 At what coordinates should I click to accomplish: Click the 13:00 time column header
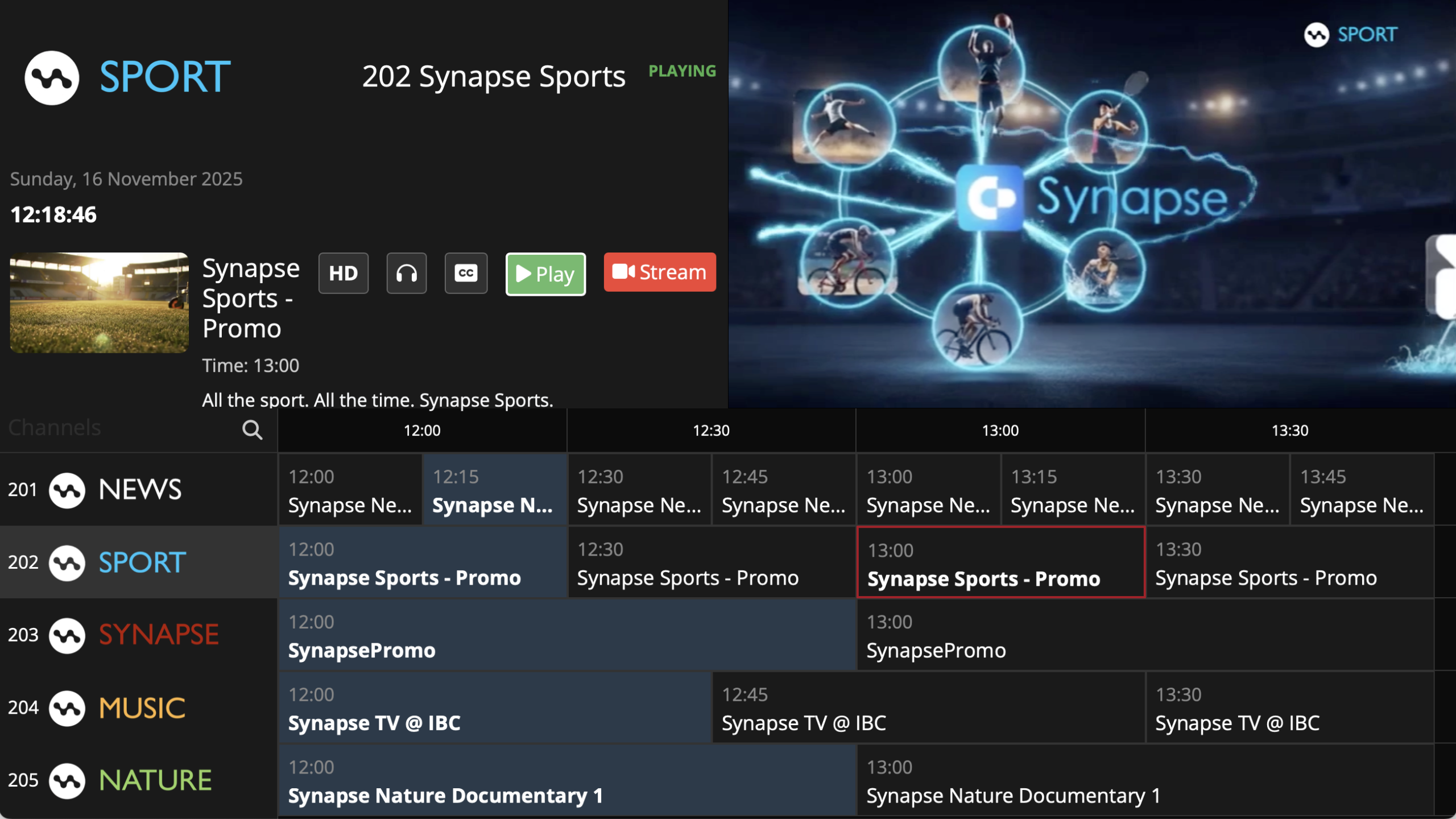(x=1000, y=431)
